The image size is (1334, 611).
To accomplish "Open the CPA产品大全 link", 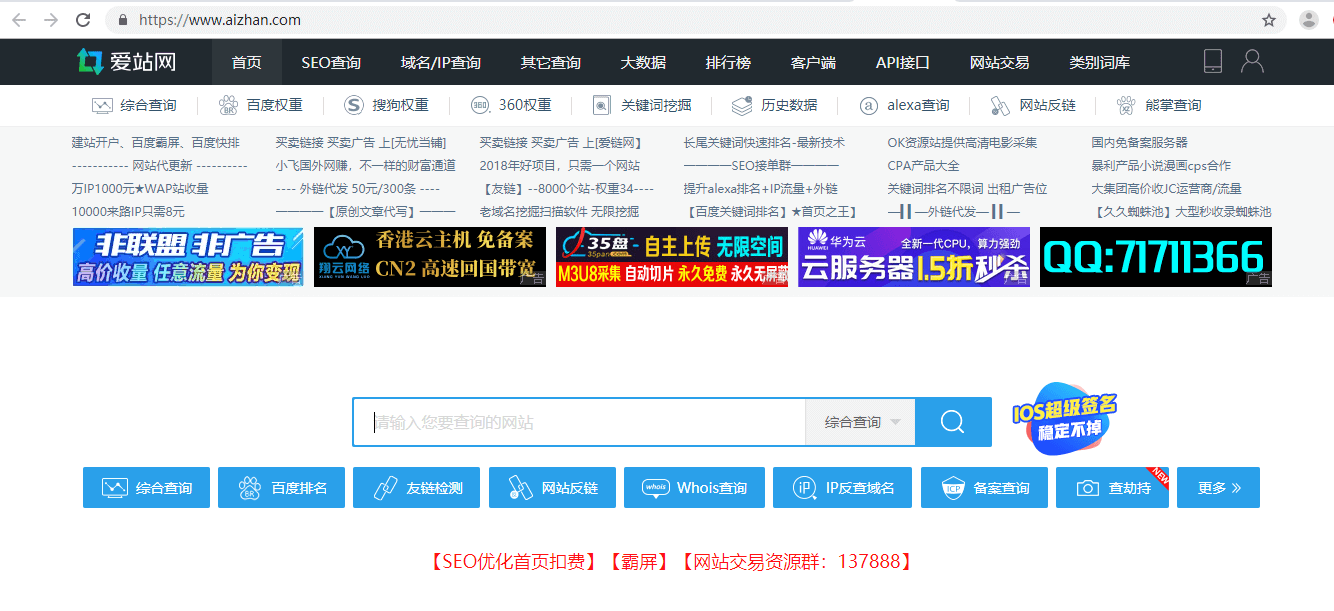I will click(923, 166).
